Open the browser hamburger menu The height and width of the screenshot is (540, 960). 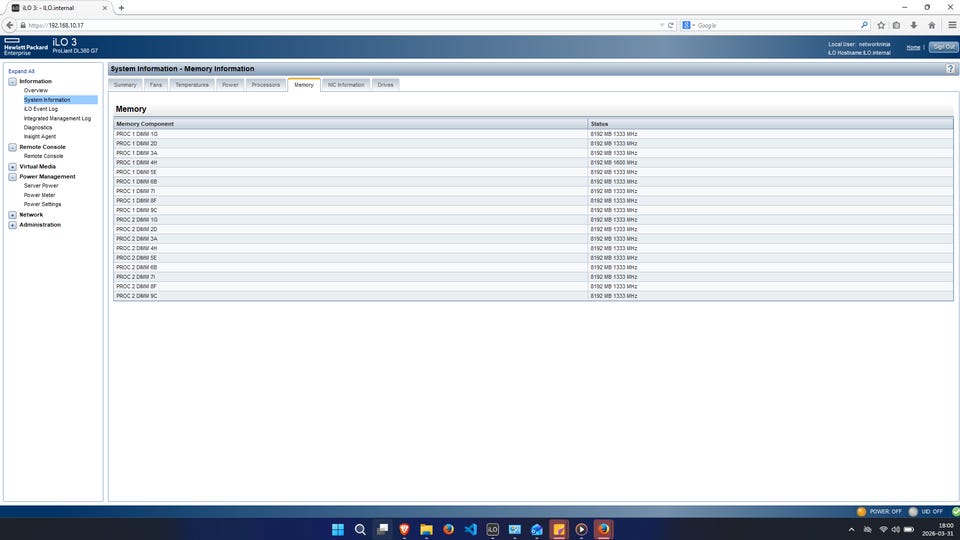pyautogui.click(x=952, y=25)
